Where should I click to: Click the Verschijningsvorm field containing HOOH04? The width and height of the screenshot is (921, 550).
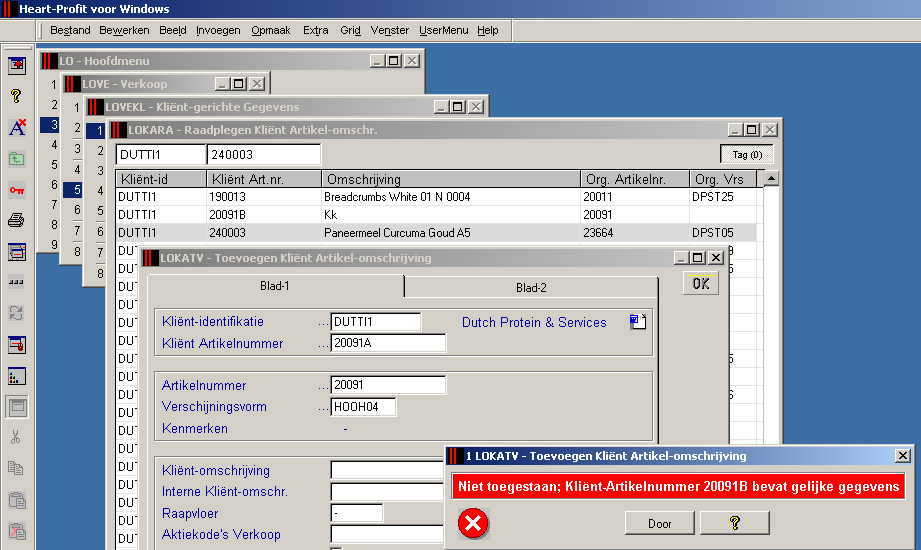[x=363, y=407]
